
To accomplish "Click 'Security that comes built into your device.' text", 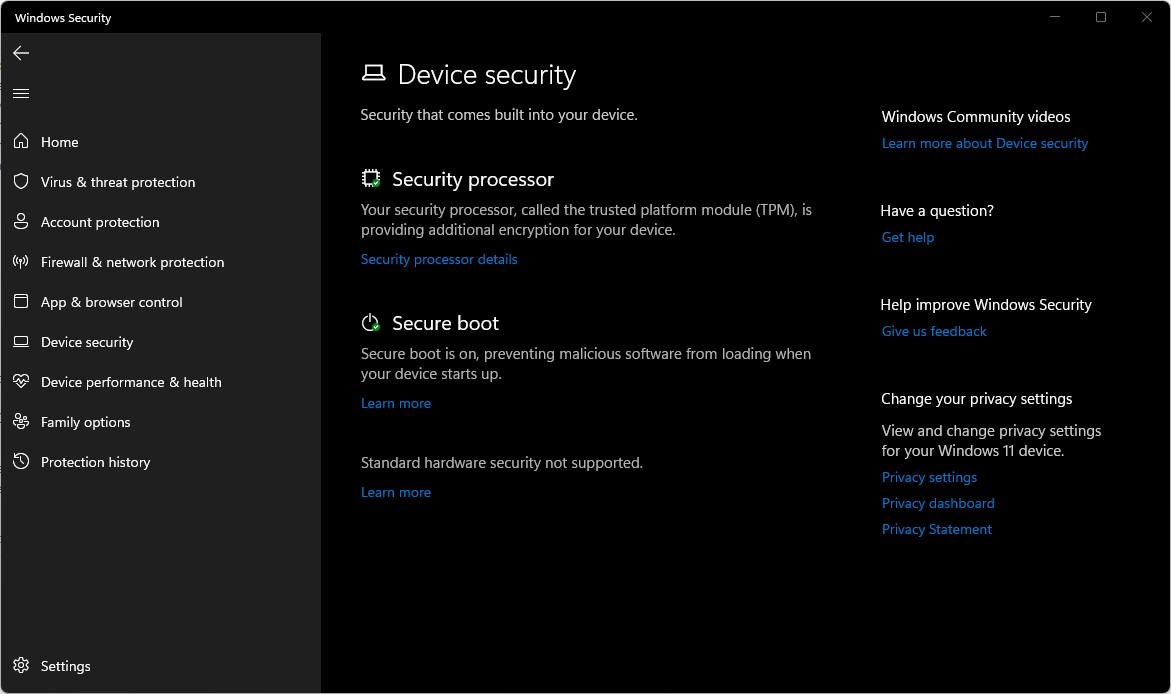I will [499, 115].
